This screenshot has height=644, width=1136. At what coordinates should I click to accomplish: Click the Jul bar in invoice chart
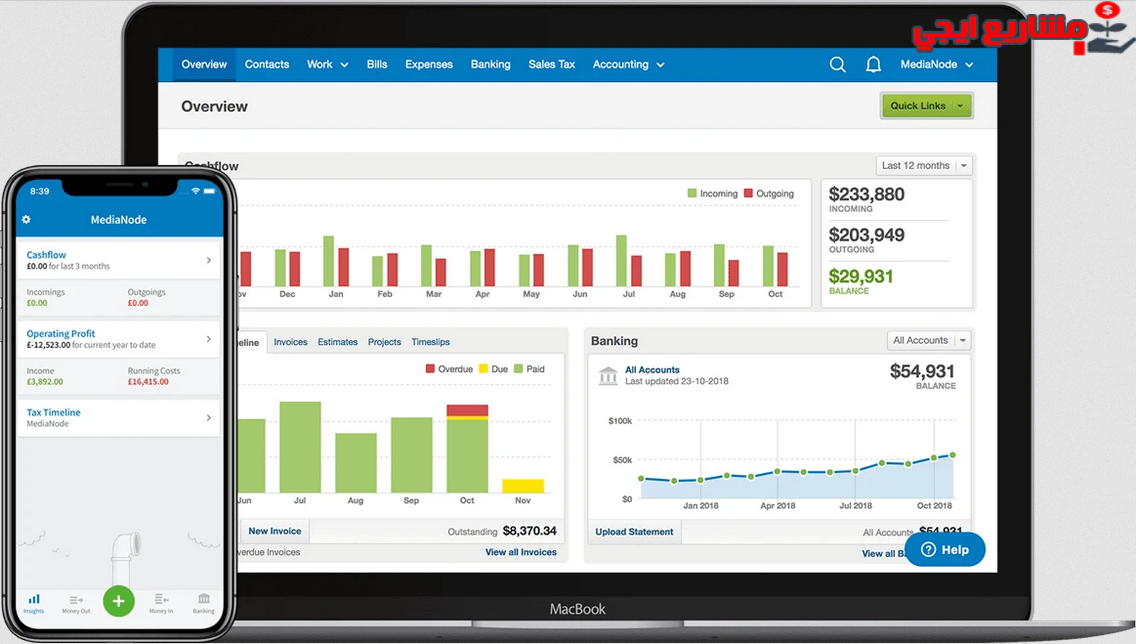click(x=300, y=447)
